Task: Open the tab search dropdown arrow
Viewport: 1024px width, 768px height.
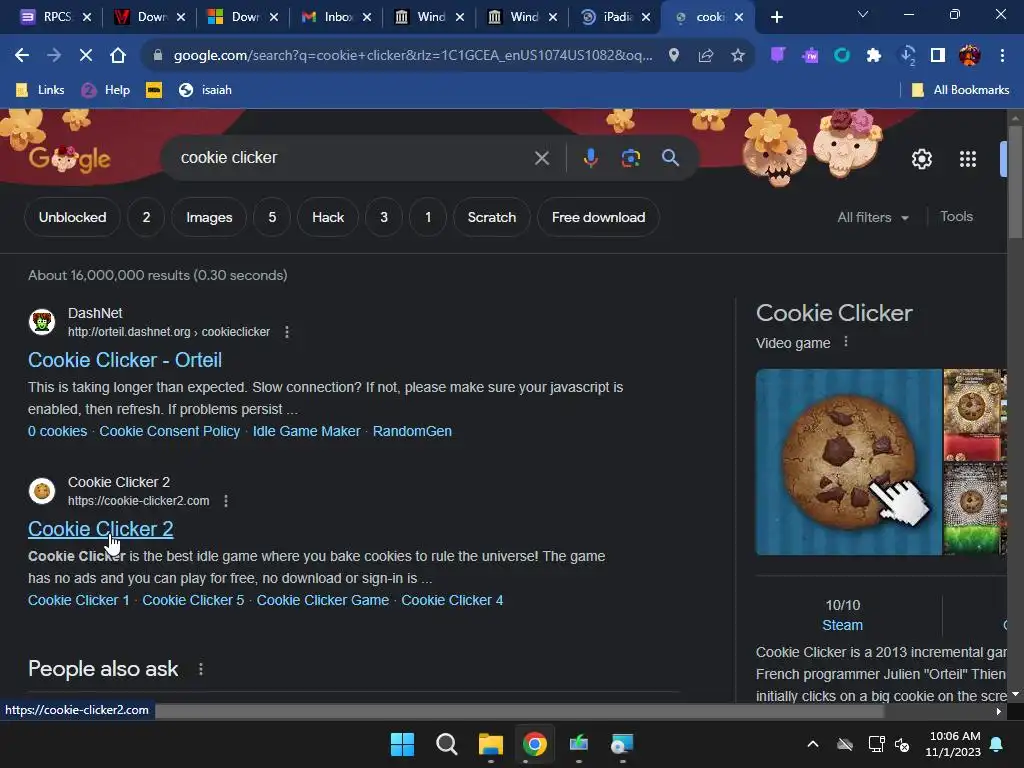Action: [863, 14]
